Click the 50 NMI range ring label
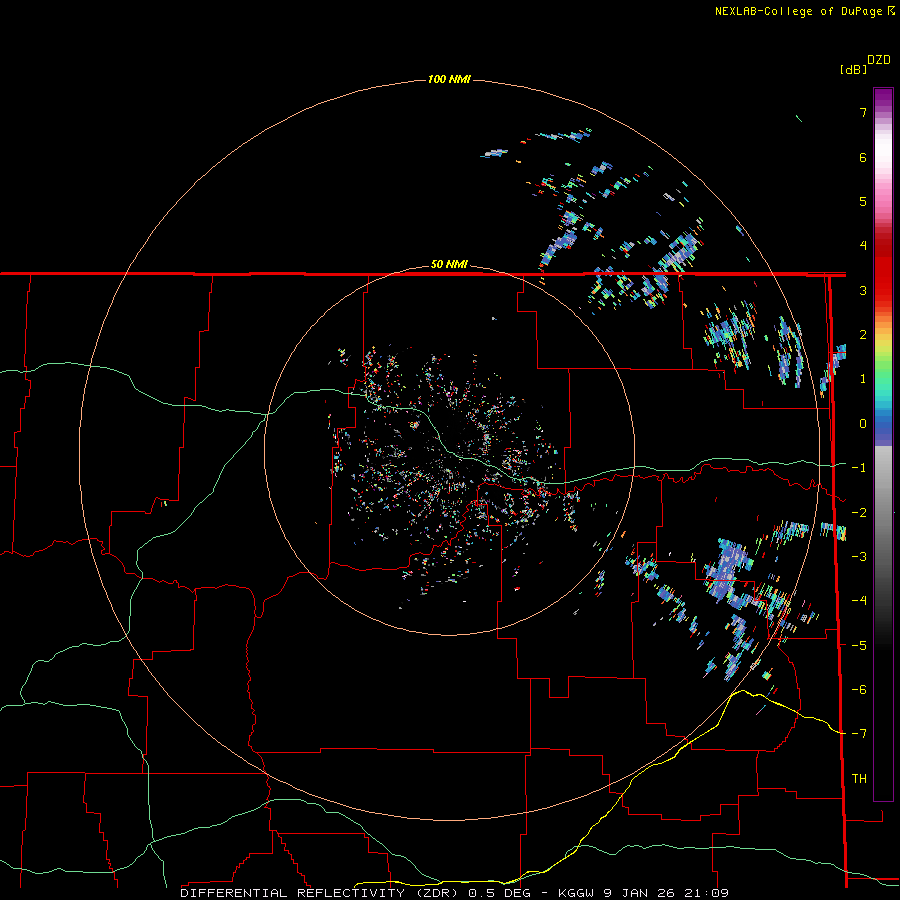Image resolution: width=900 pixels, height=900 pixels. click(449, 265)
